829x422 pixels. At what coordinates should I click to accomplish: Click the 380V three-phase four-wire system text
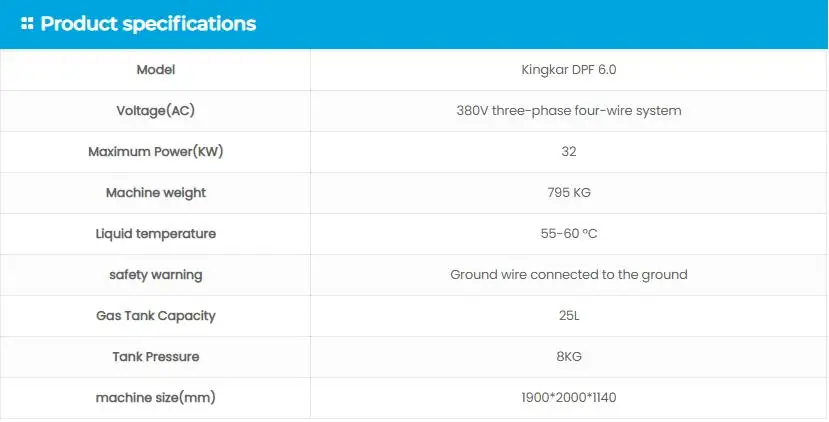coord(569,111)
